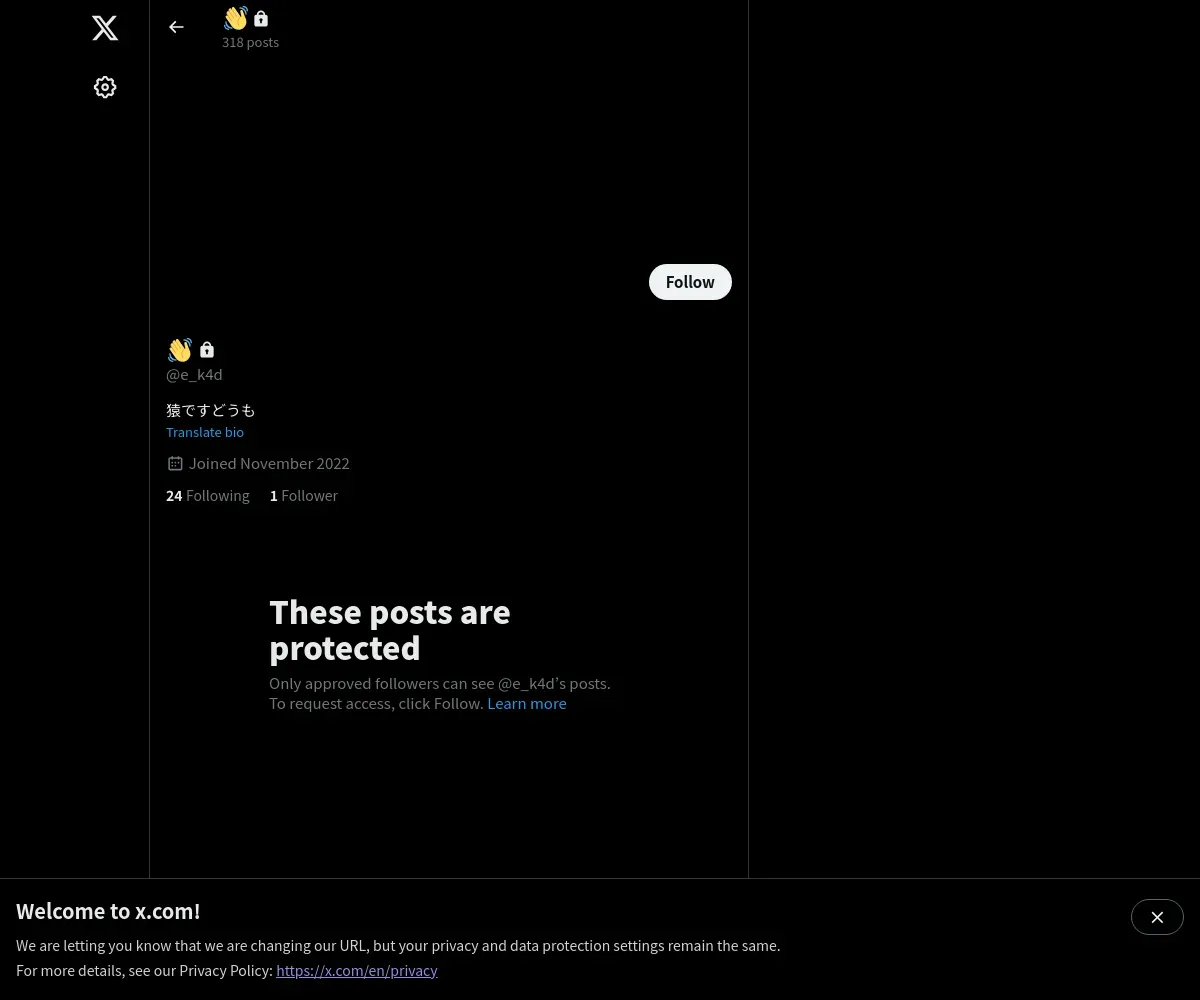View the 1 Follower list
Screen dimensions: 1200x1000
tap(304, 495)
